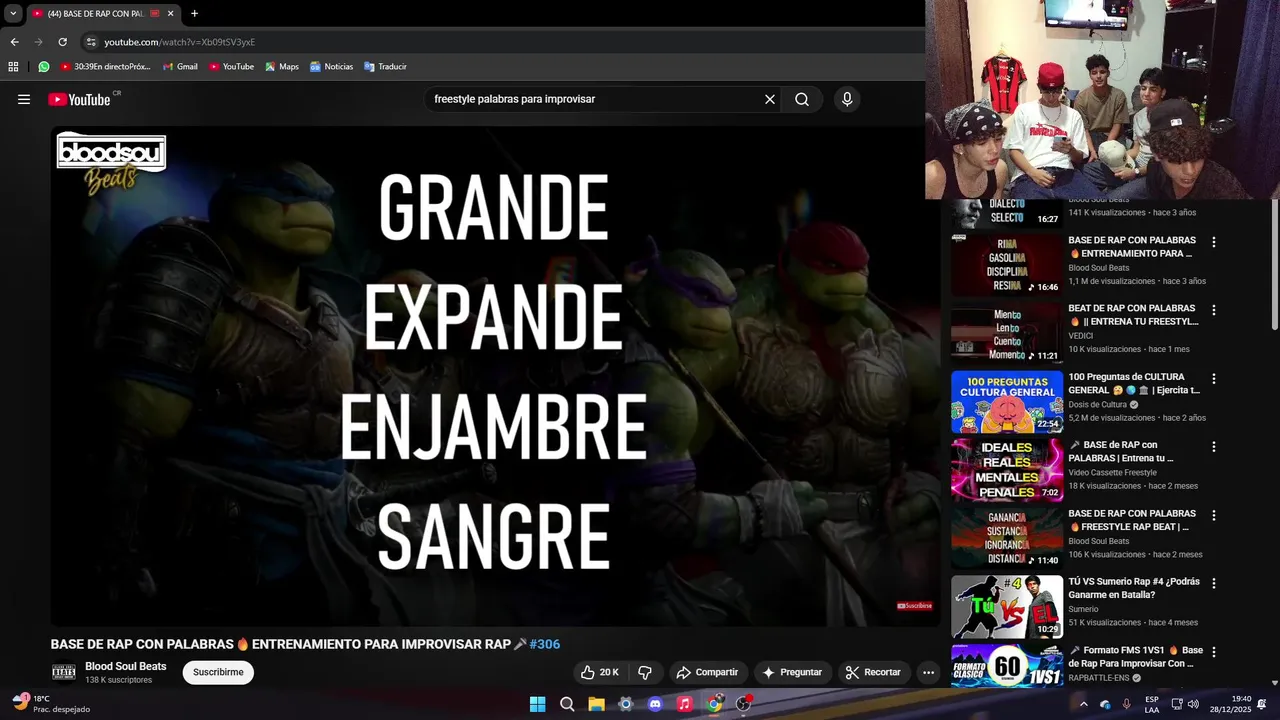Open OBS Studio from taskbar
This screenshot has height=720, width=1280.
[x=743, y=704]
